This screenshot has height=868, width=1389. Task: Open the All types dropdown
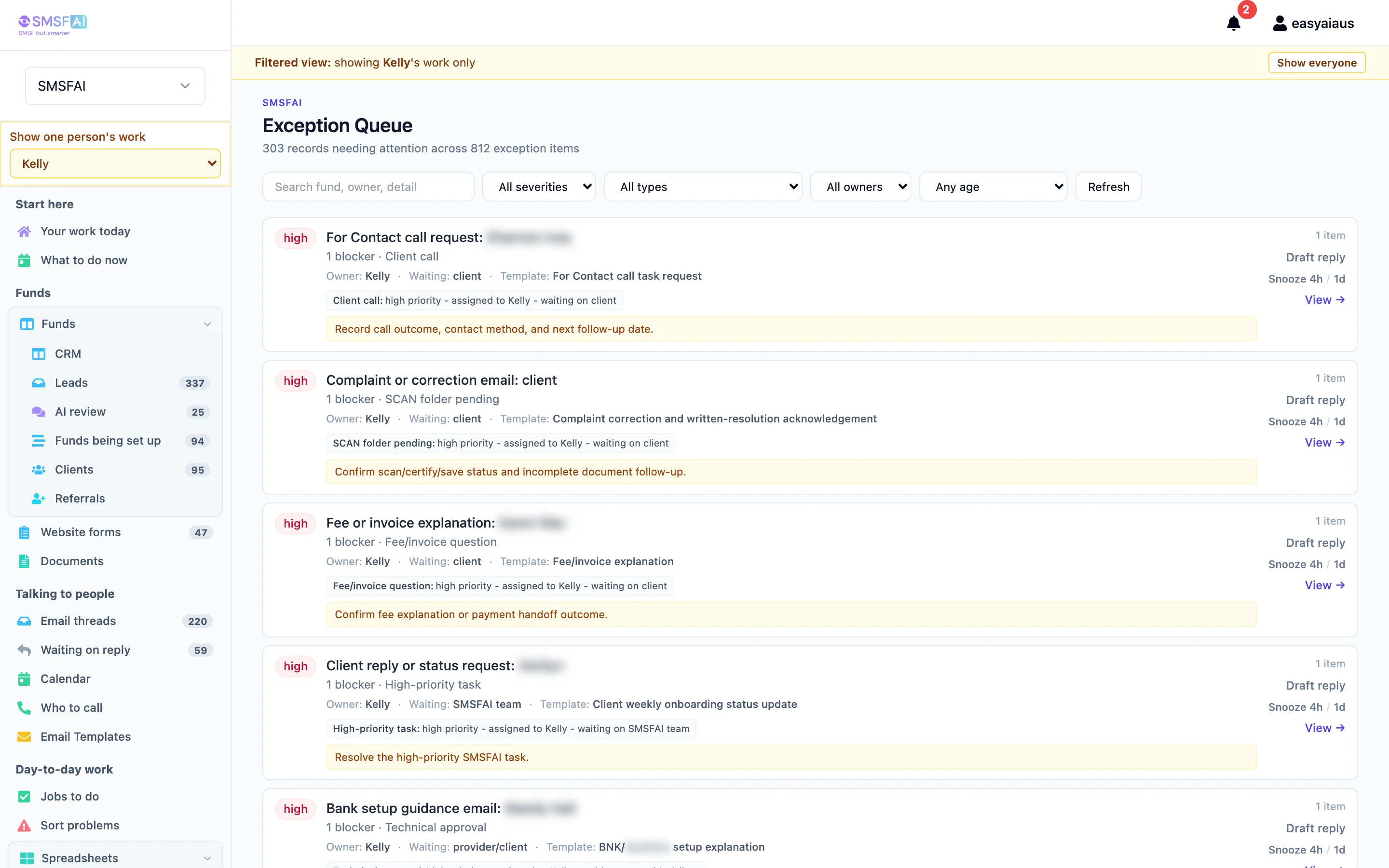(703, 187)
